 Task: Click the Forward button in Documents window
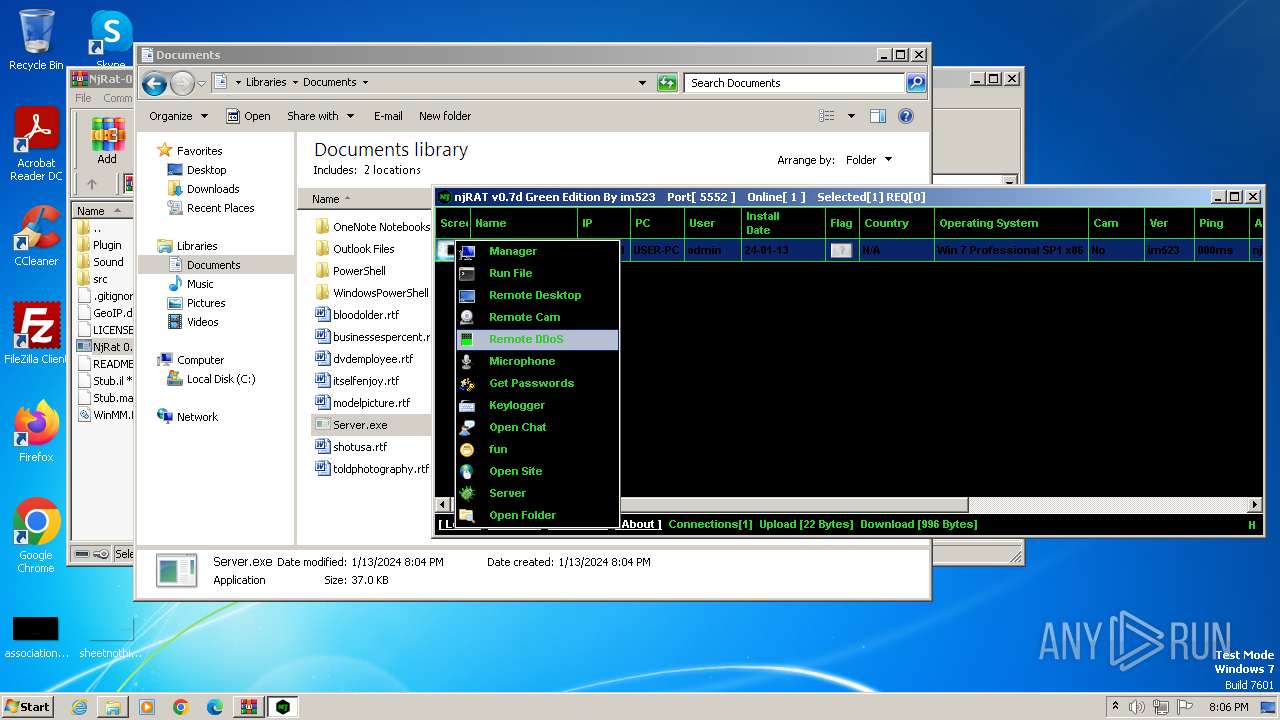point(182,83)
